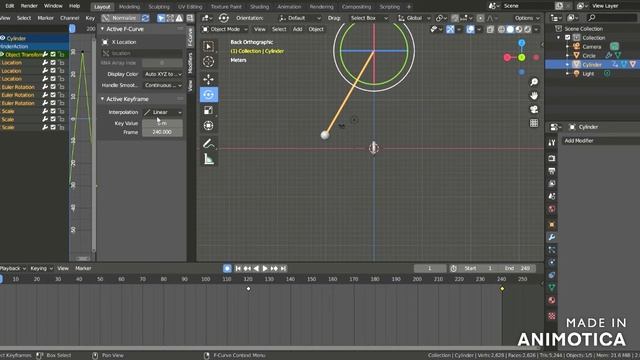The width and height of the screenshot is (640, 360).
Task: Open the Render menu
Action: click(29, 6)
